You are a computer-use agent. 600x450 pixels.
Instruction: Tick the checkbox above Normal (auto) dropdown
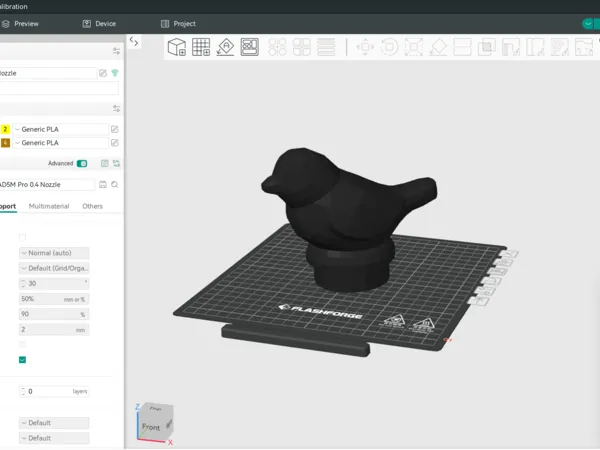click(23, 238)
